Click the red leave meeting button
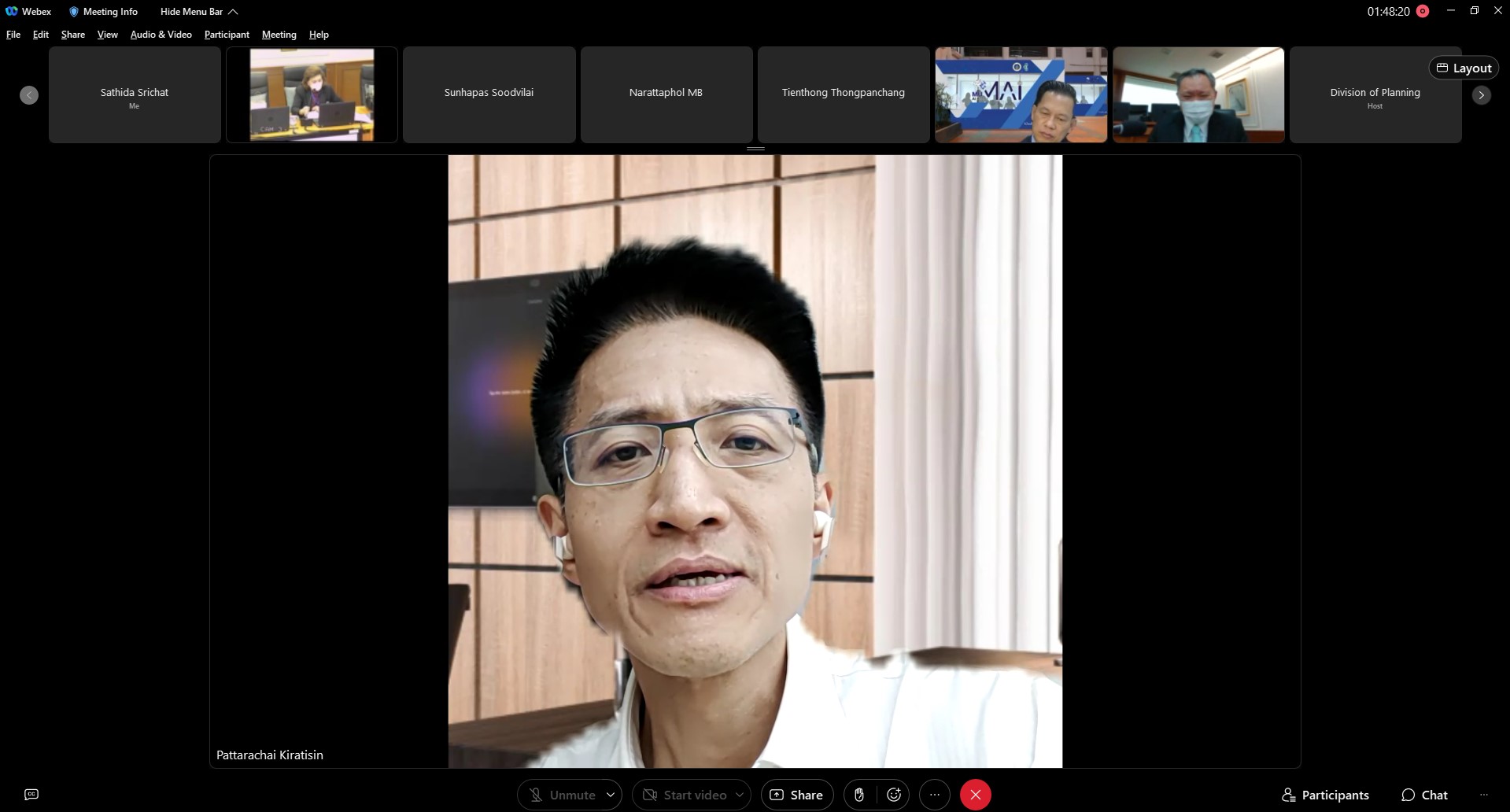1510x812 pixels. tap(975, 795)
